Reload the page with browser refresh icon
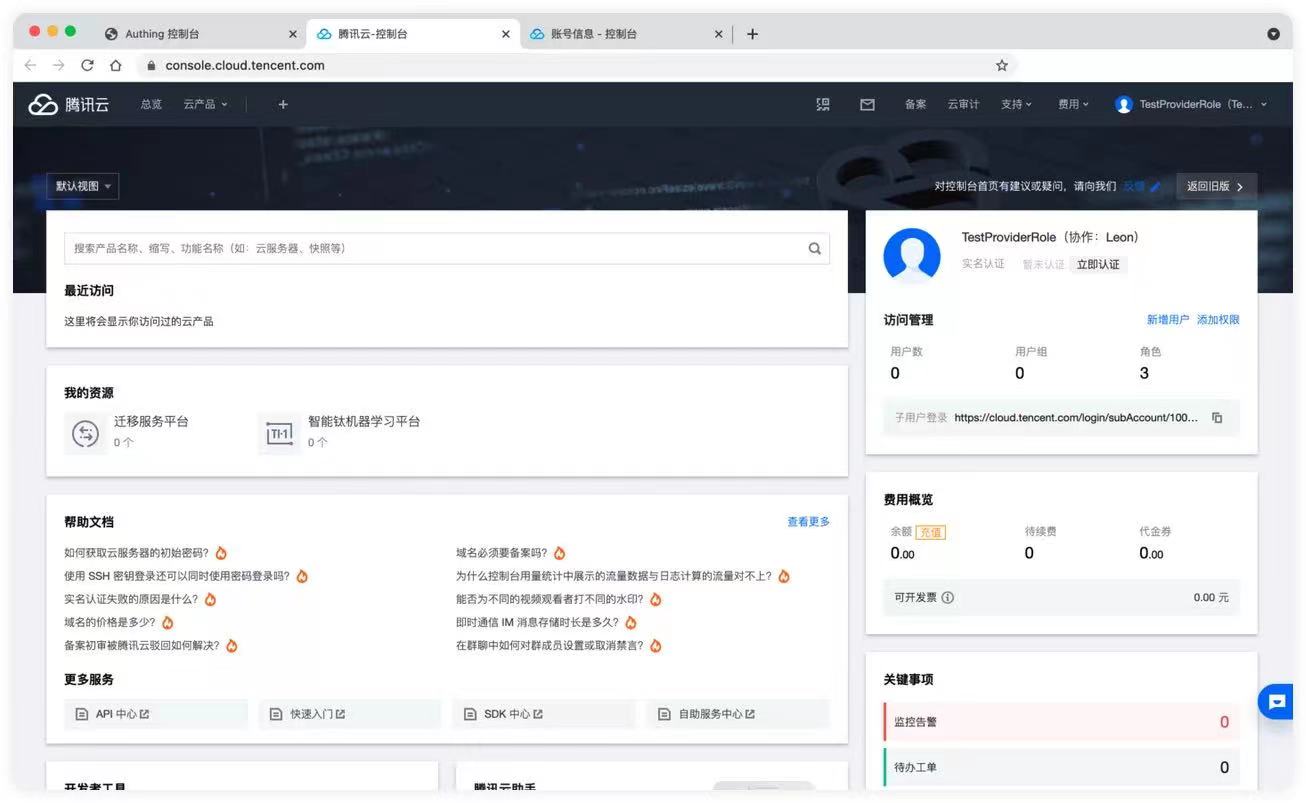 87,65
